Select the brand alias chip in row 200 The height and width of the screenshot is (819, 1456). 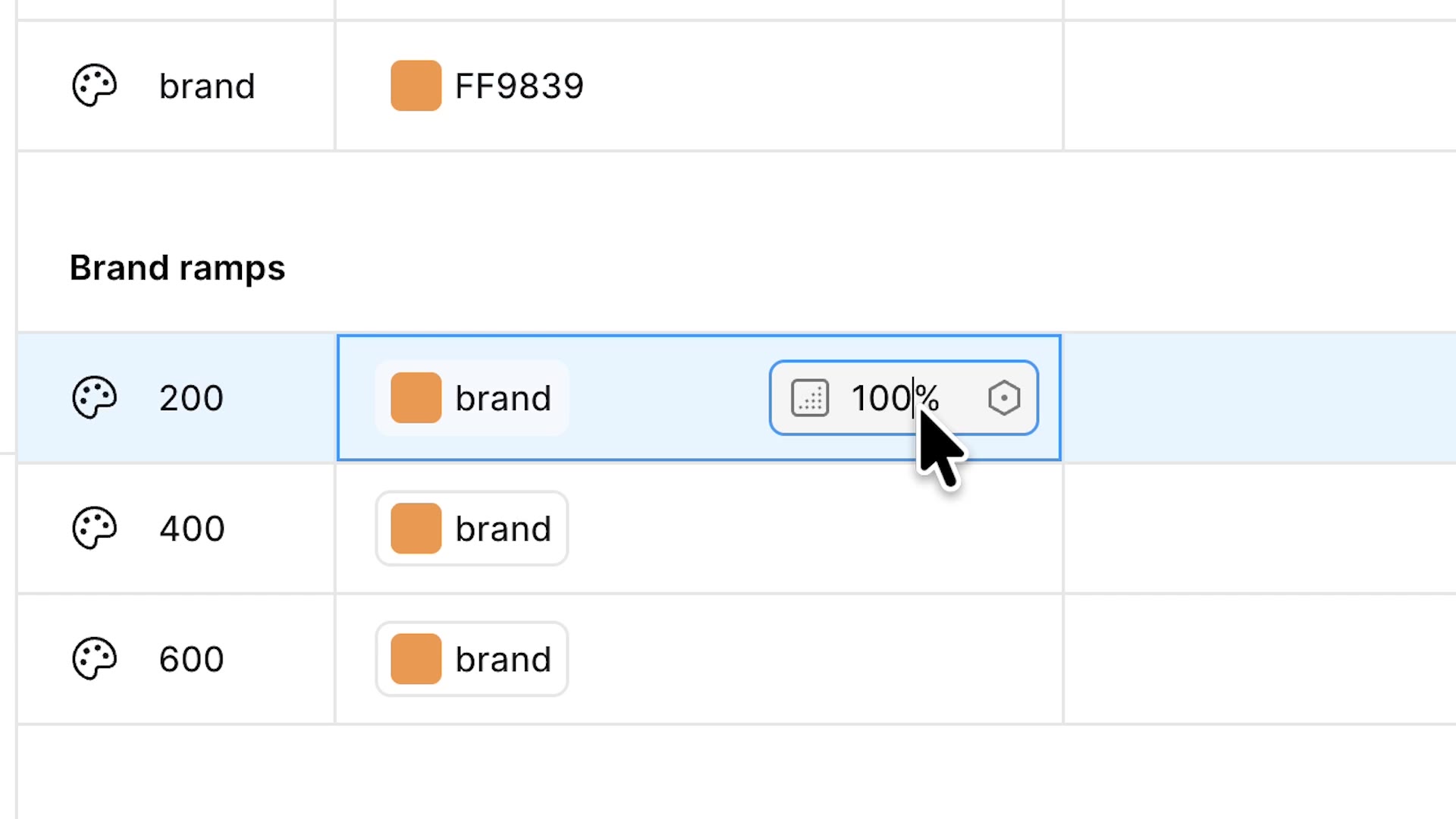472,398
